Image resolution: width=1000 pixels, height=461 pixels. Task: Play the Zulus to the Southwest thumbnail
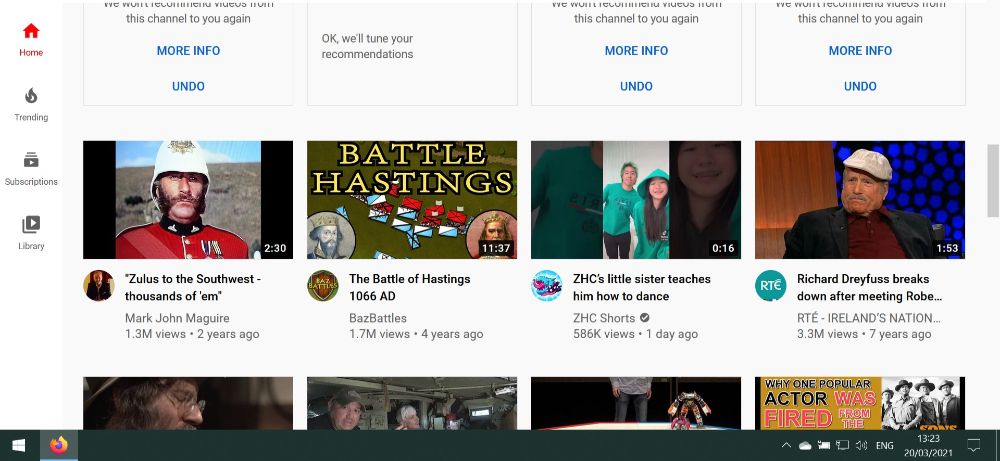coord(188,200)
